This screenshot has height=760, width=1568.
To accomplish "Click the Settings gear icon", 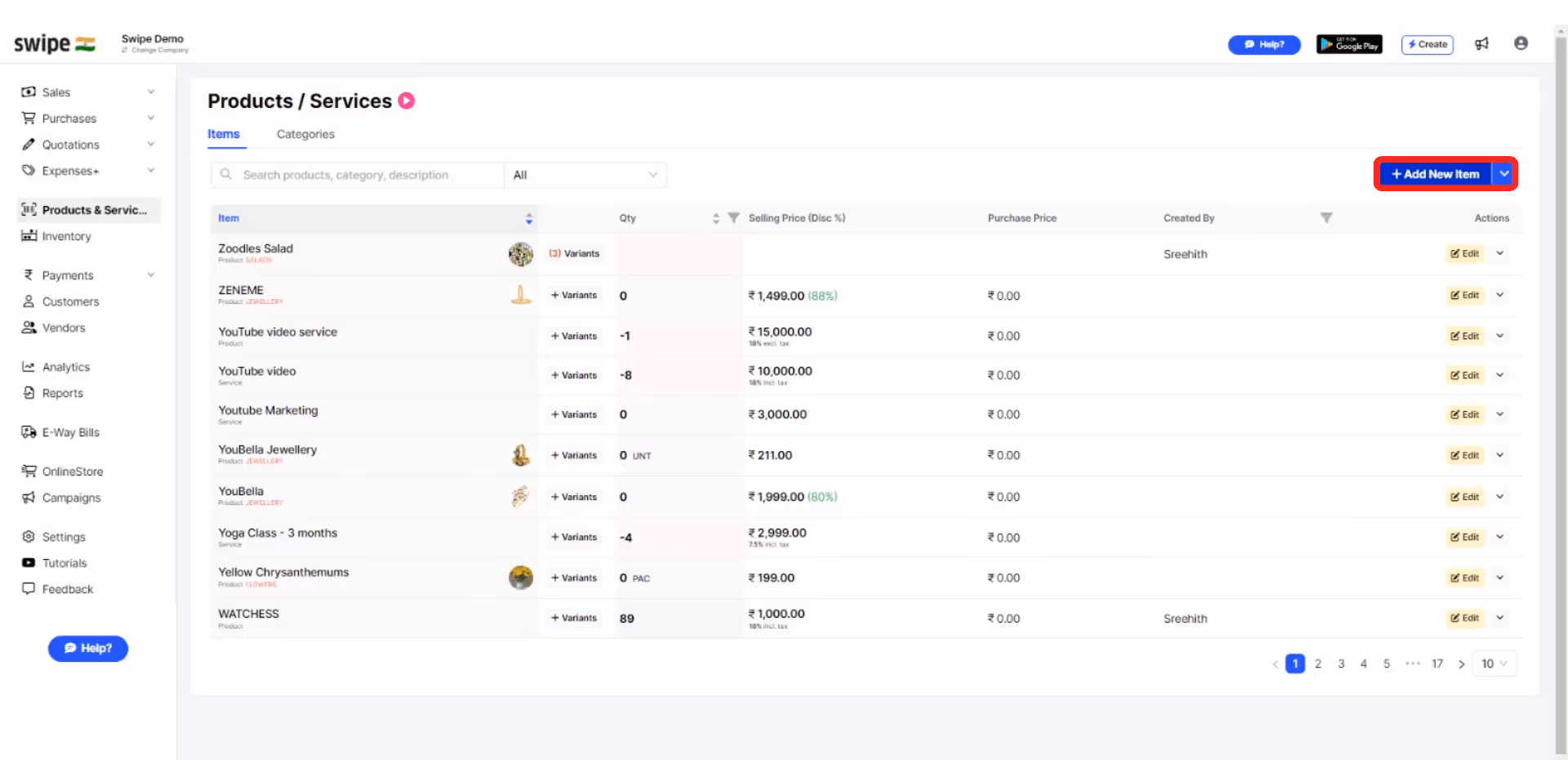I will coord(29,537).
